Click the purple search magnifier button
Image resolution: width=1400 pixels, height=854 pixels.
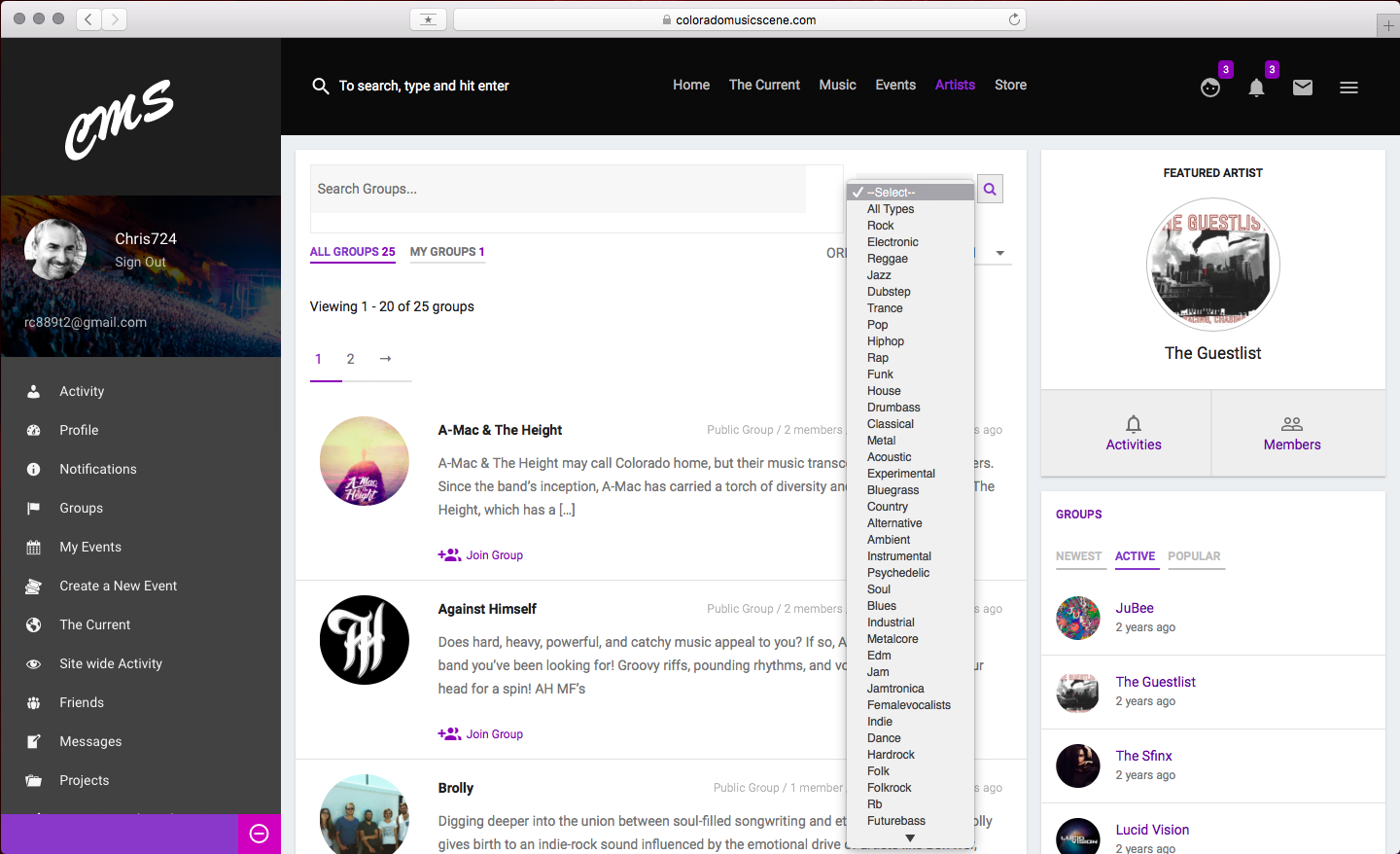(990, 190)
